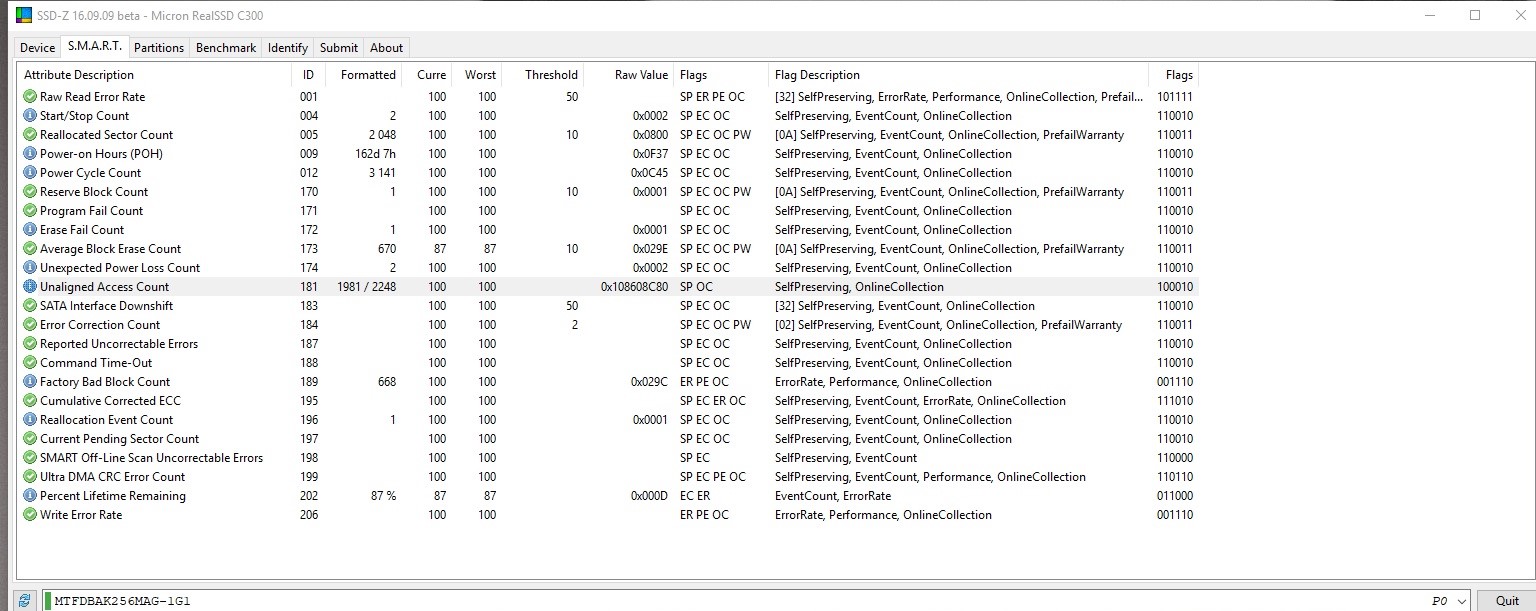The image size is (1536, 611).
Task: Click flag description EventCount, ErrorRate
Action: [833, 496]
